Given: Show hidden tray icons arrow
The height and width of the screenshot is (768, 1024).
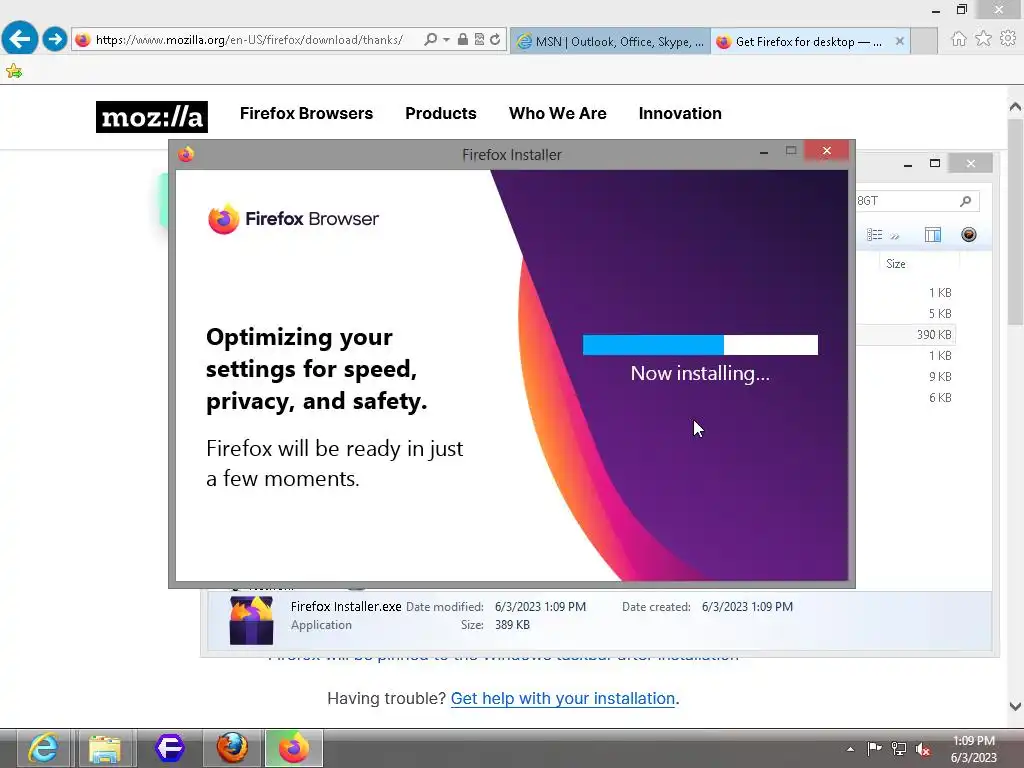Looking at the screenshot, I should [x=850, y=749].
